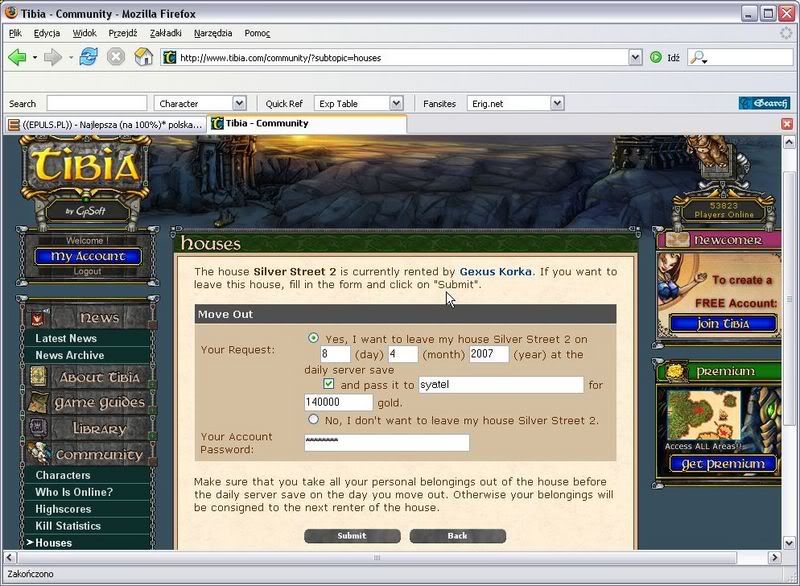Click the vertical scrollbar down arrow
The width and height of the screenshot is (800, 586).
(788, 543)
